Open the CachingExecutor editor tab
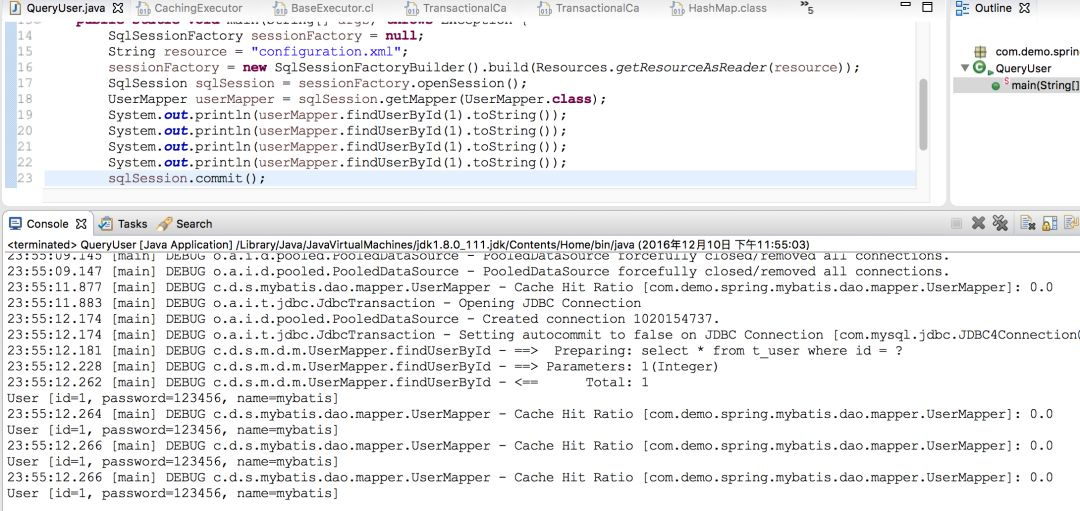1080x511 pixels. click(x=198, y=8)
